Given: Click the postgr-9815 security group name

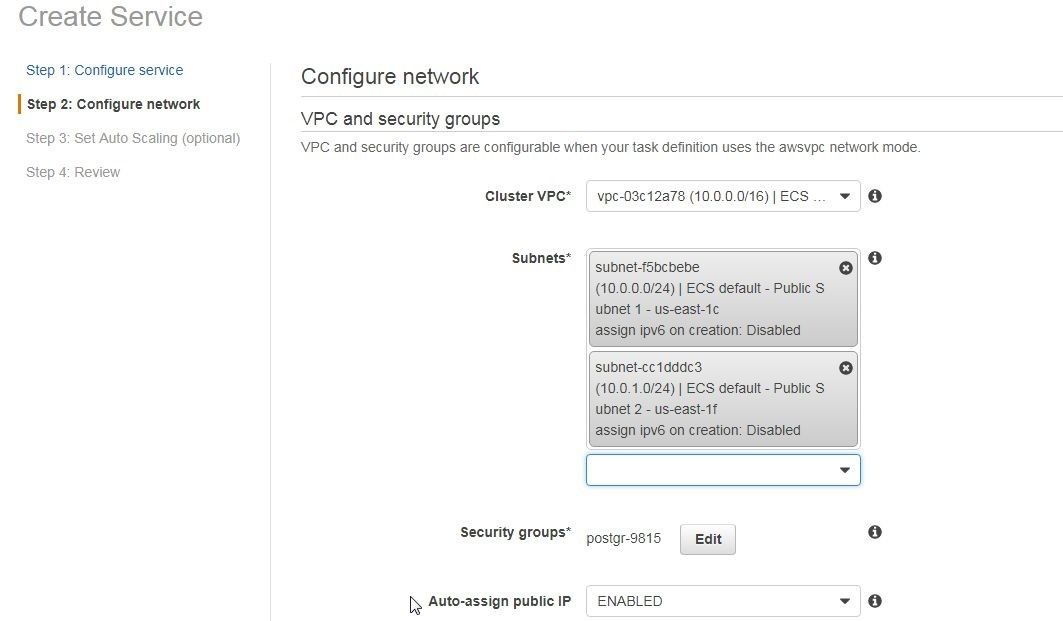Looking at the screenshot, I should click(x=624, y=538).
